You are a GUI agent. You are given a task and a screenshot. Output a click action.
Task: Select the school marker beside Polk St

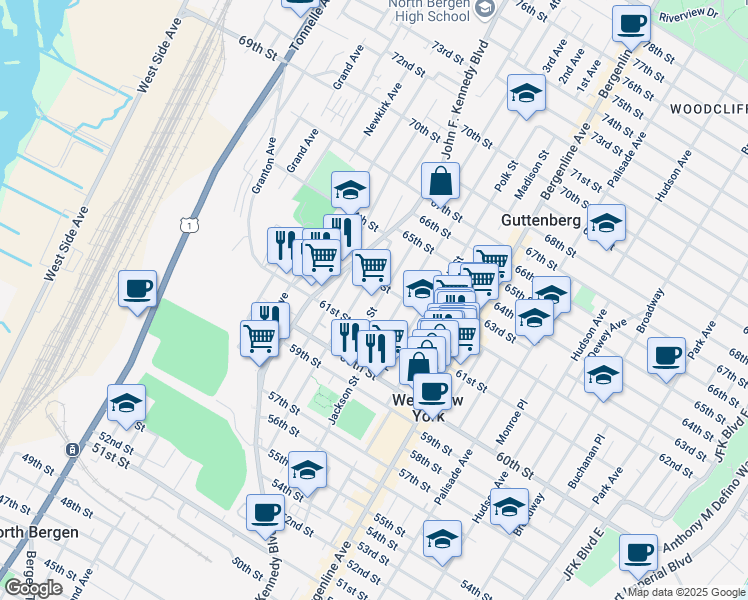point(526,94)
